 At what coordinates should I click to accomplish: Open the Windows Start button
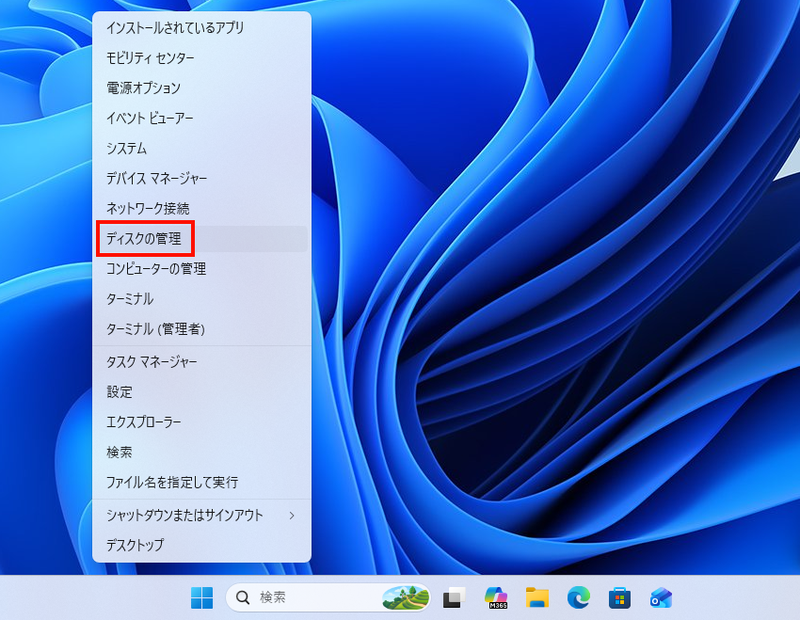tap(202, 597)
